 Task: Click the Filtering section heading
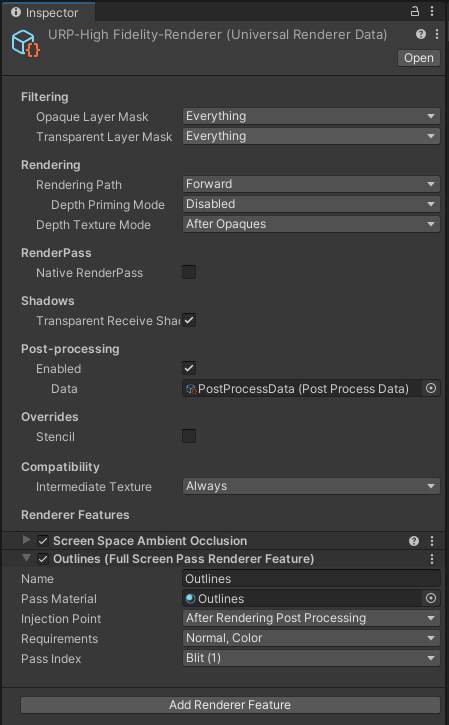(45, 97)
